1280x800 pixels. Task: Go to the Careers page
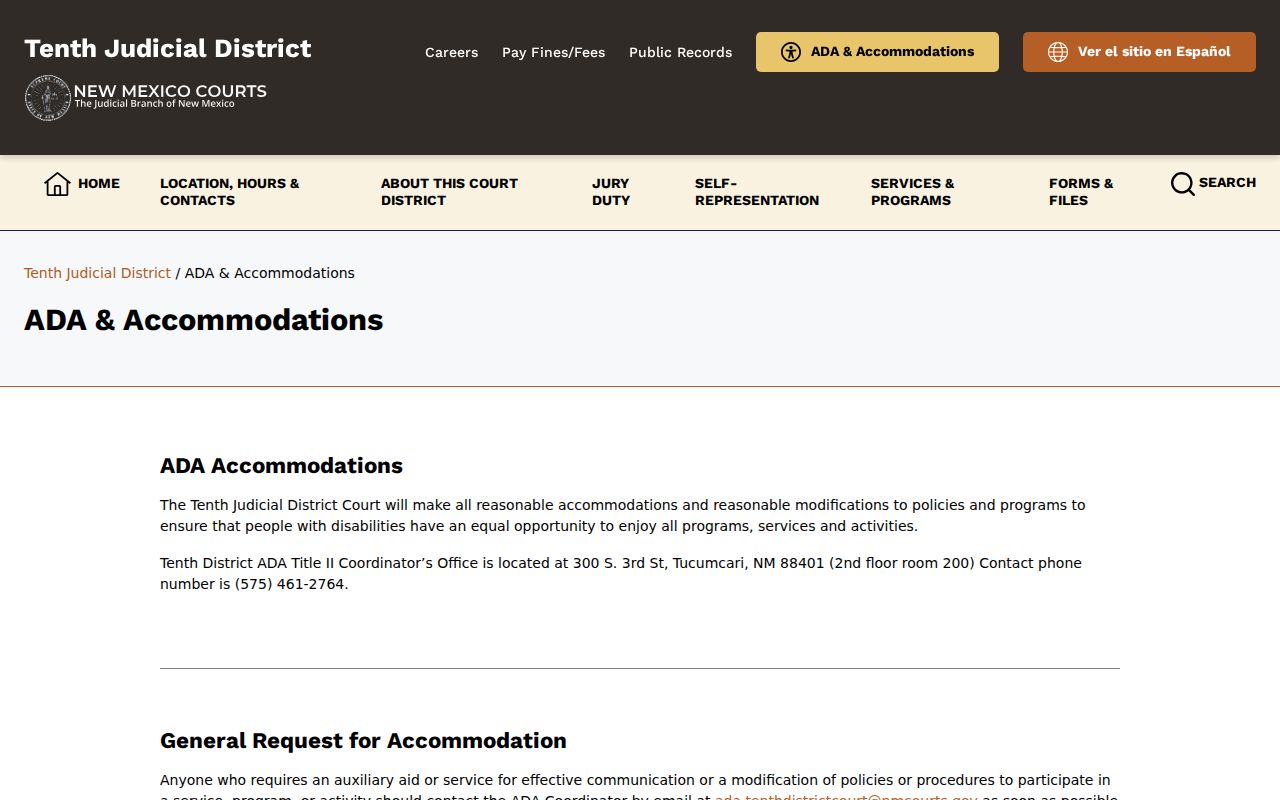(452, 52)
